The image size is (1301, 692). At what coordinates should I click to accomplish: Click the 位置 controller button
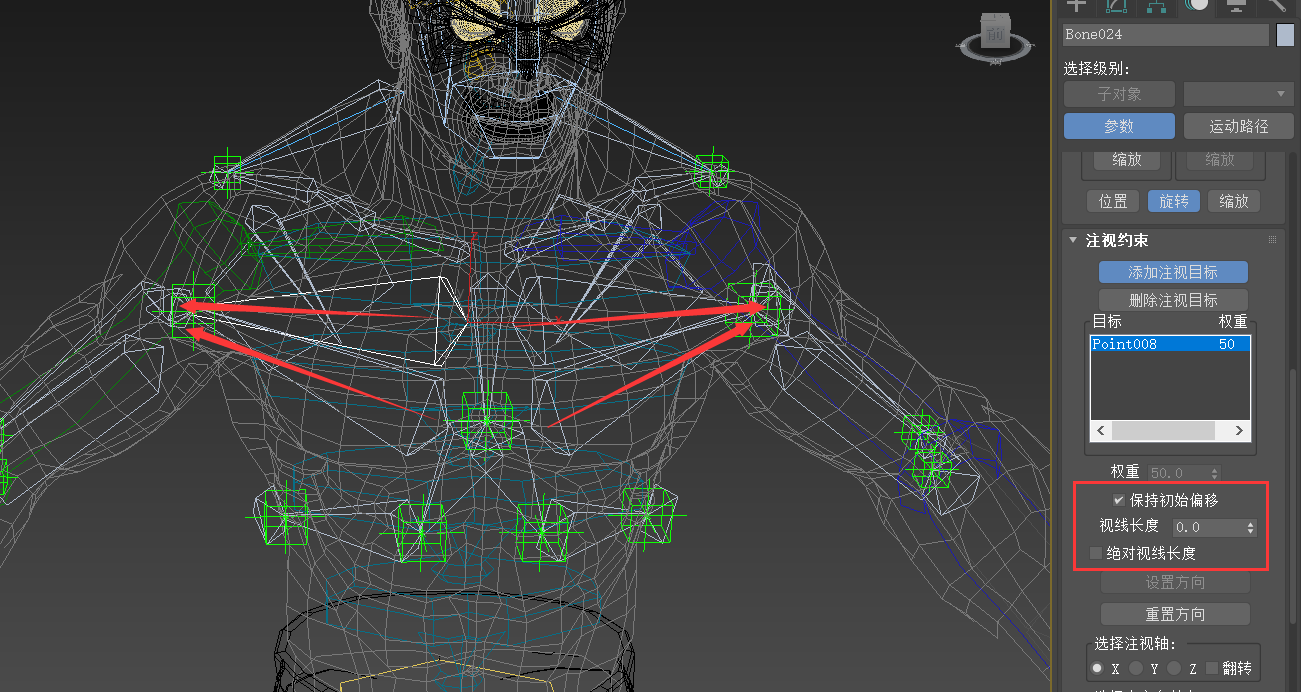(1113, 201)
